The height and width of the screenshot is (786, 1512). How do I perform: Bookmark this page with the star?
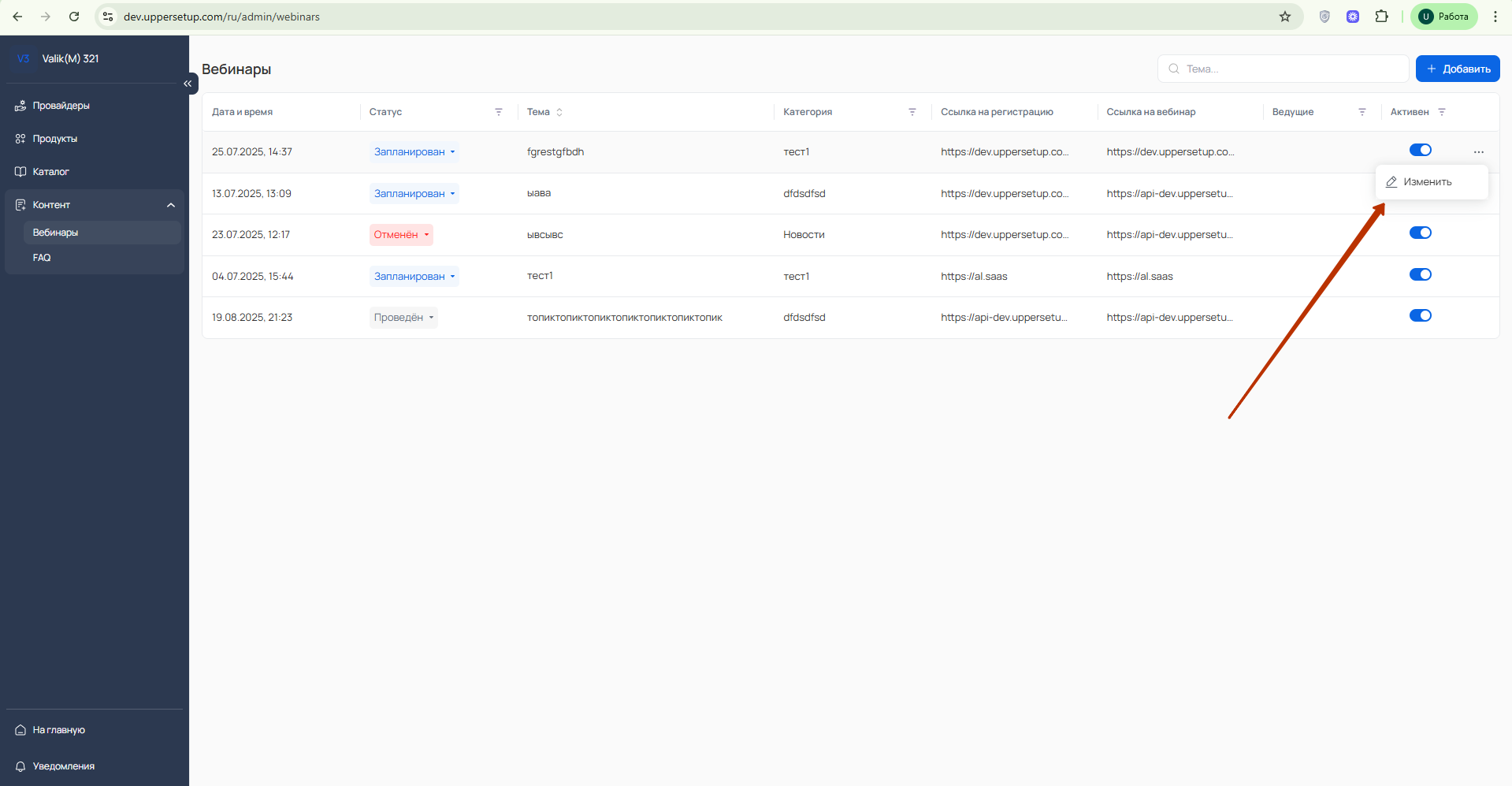(1285, 17)
